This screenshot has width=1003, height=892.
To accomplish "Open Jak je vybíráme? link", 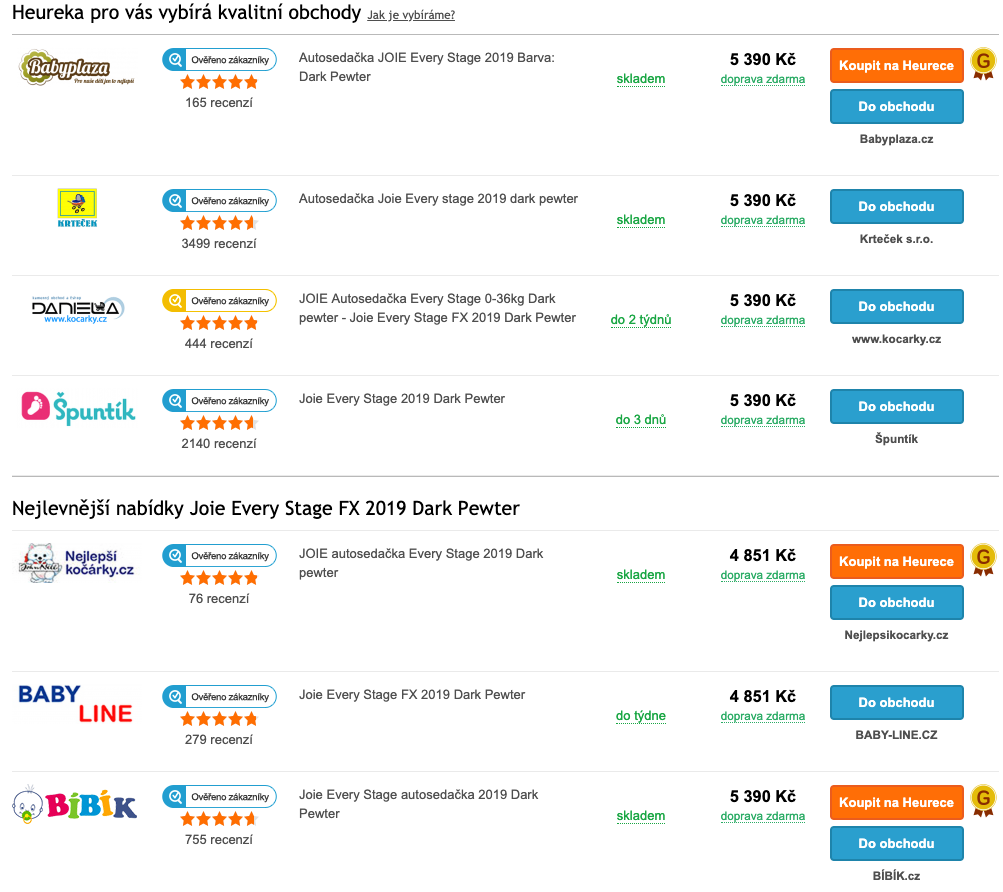I will pyautogui.click(x=411, y=15).
